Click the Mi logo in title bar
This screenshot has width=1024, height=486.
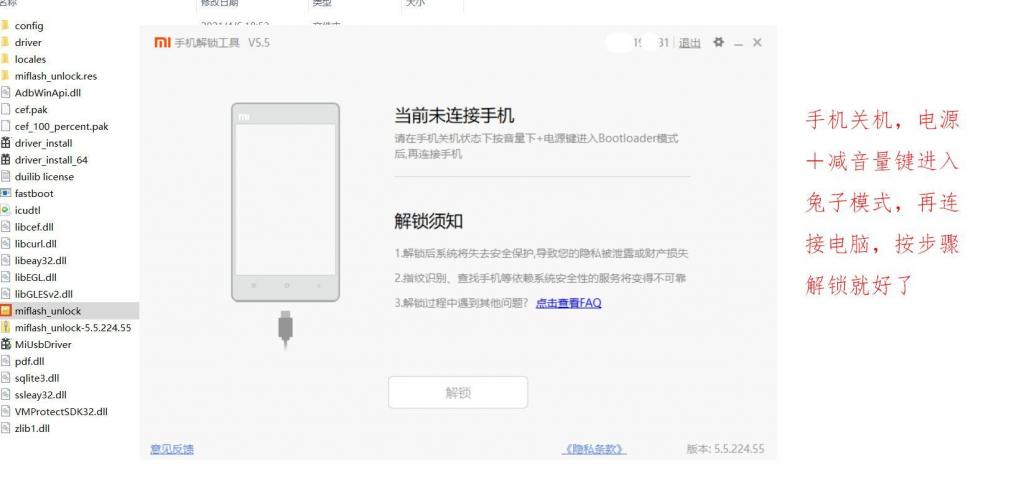pos(162,43)
